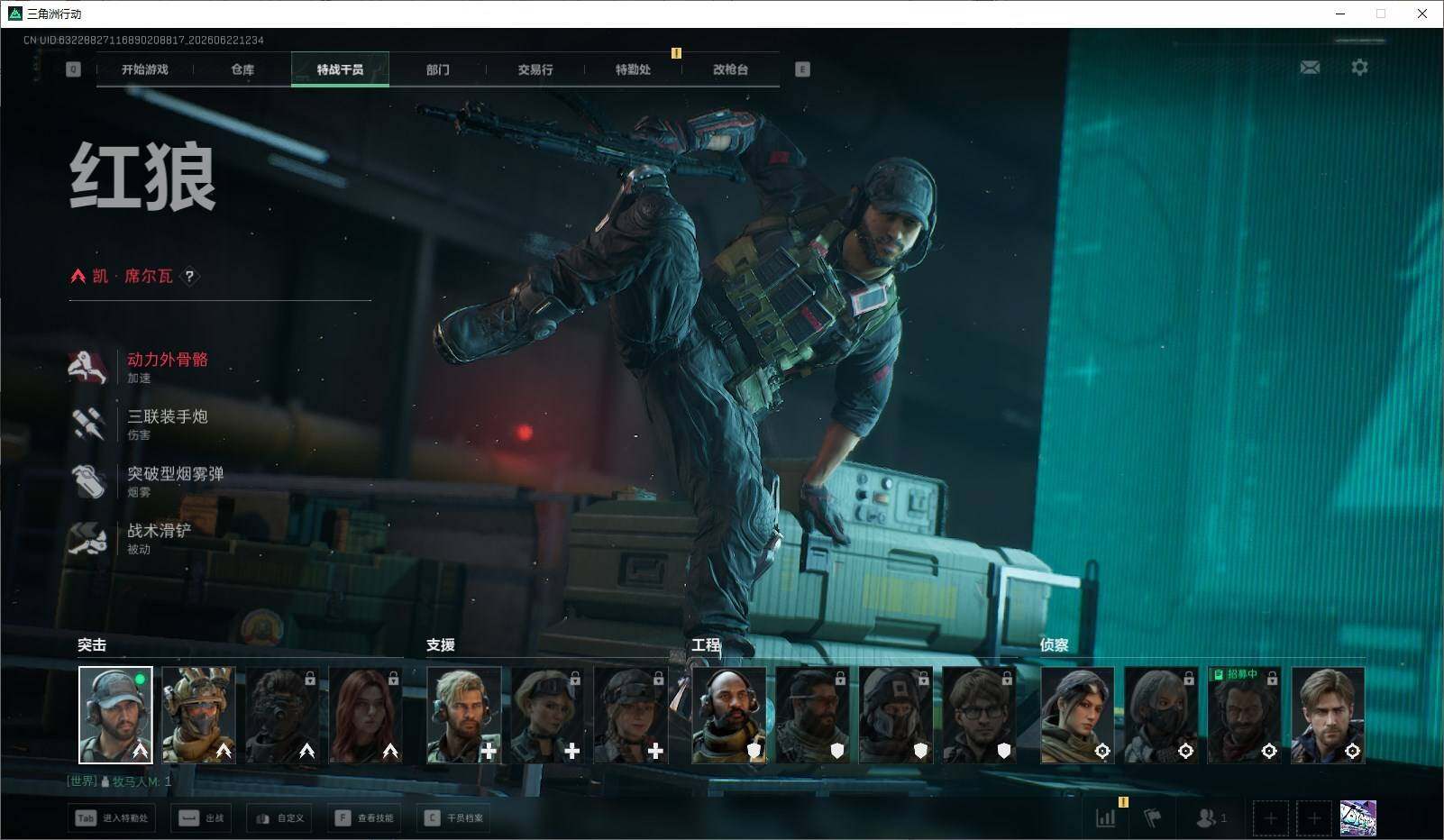Select the locked 工程 operator with eyeglasses
Viewport: 1444px width, 840px height.
click(x=979, y=715)
